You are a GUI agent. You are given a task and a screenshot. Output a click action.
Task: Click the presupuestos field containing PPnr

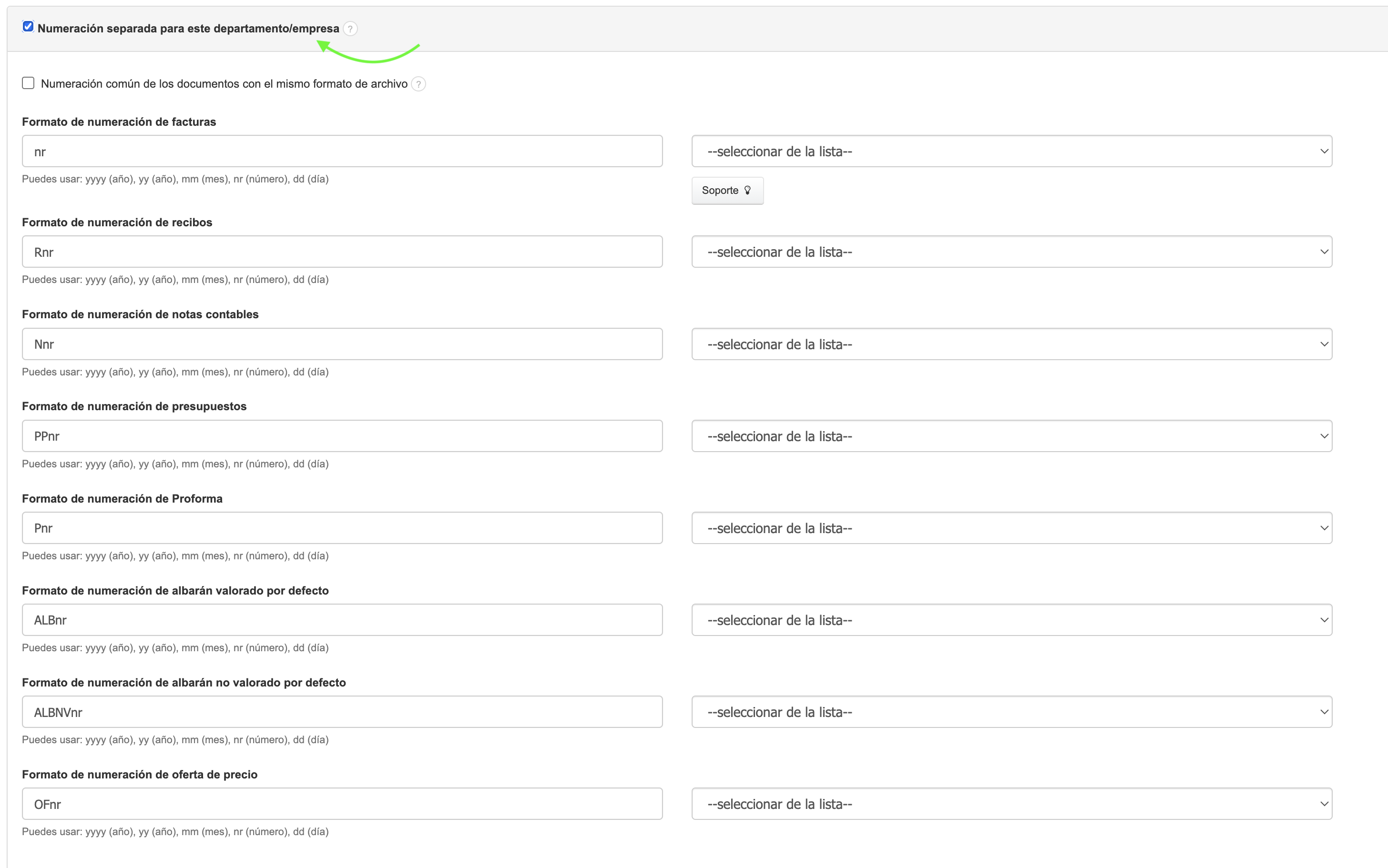coord(342,436)
